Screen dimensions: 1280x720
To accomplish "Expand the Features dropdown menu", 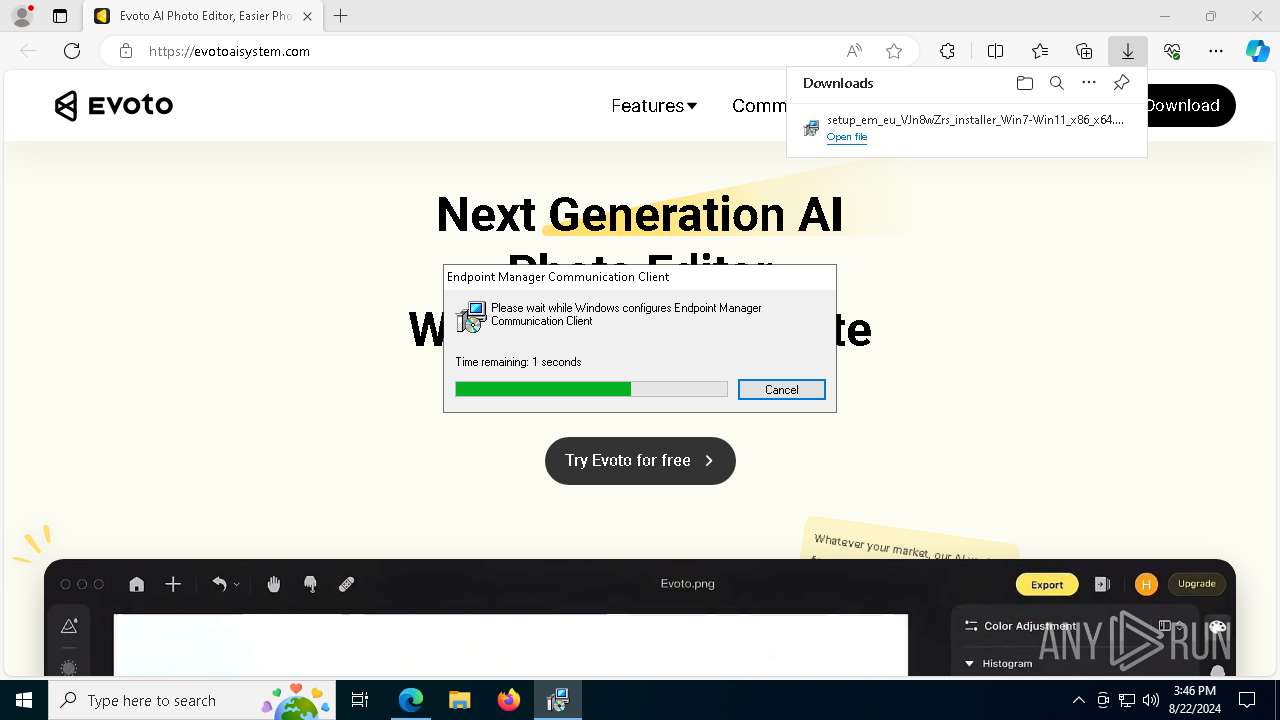I will click(x=654, y=105).
